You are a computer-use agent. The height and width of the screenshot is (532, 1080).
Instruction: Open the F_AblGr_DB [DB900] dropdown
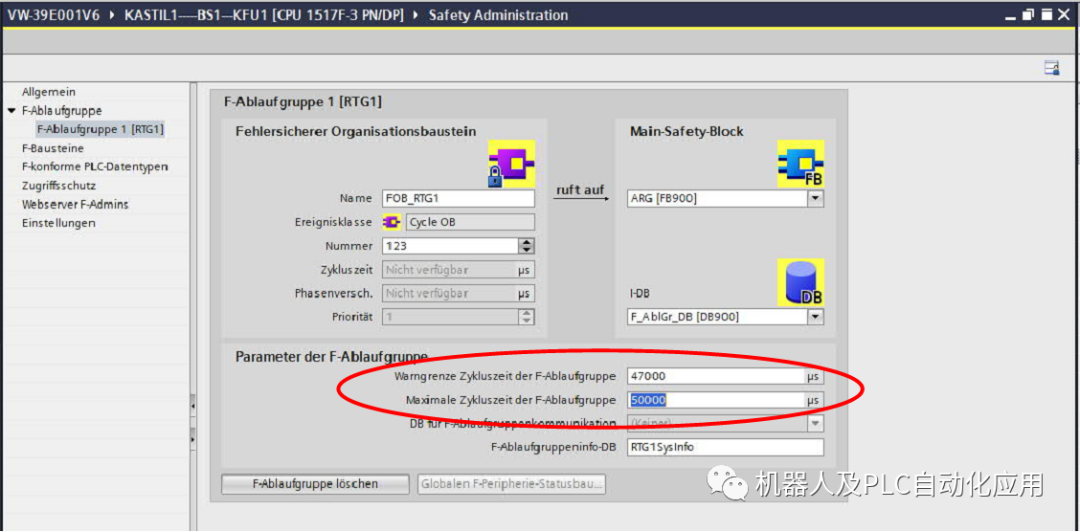pyautogui.click(x=816, y=317)
